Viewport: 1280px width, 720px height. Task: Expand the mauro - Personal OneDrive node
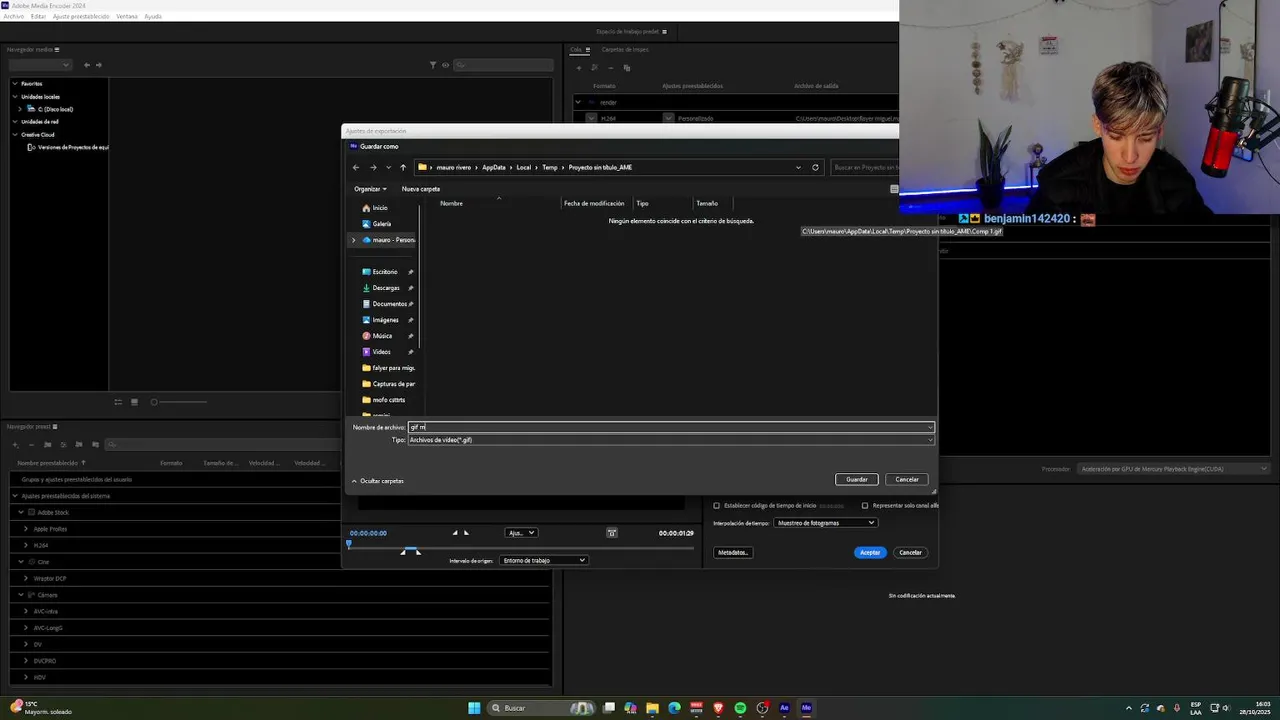(353, 240)
